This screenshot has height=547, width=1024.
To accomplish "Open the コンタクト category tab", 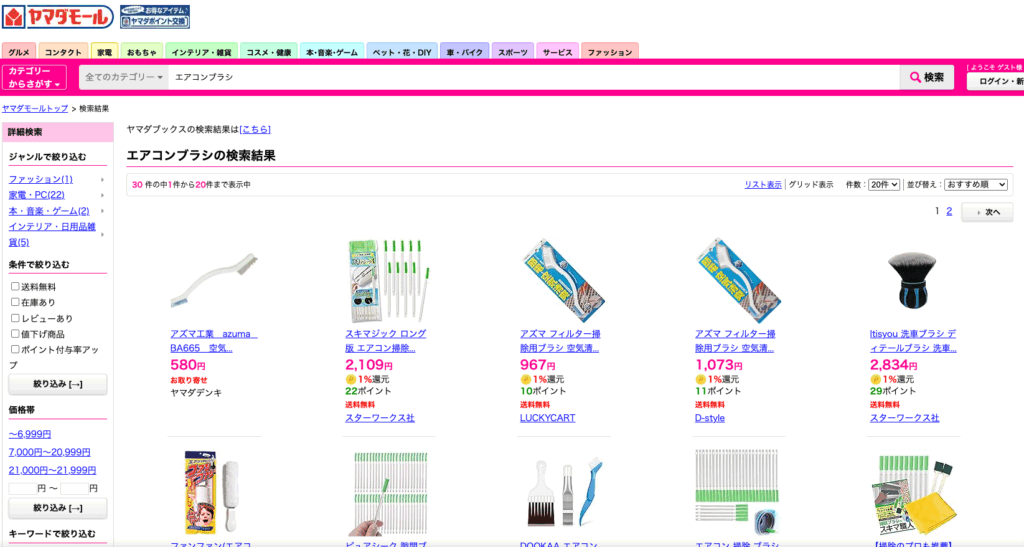I will click(x=63, y=52).
